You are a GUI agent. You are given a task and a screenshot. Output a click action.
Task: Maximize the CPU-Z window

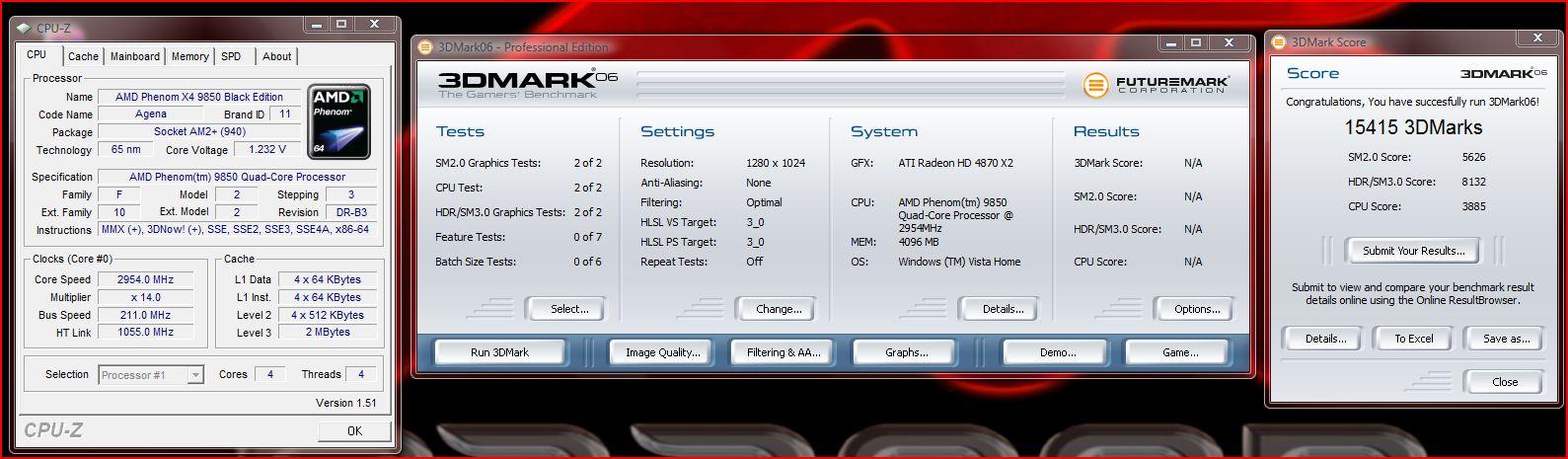click(341, 24)
